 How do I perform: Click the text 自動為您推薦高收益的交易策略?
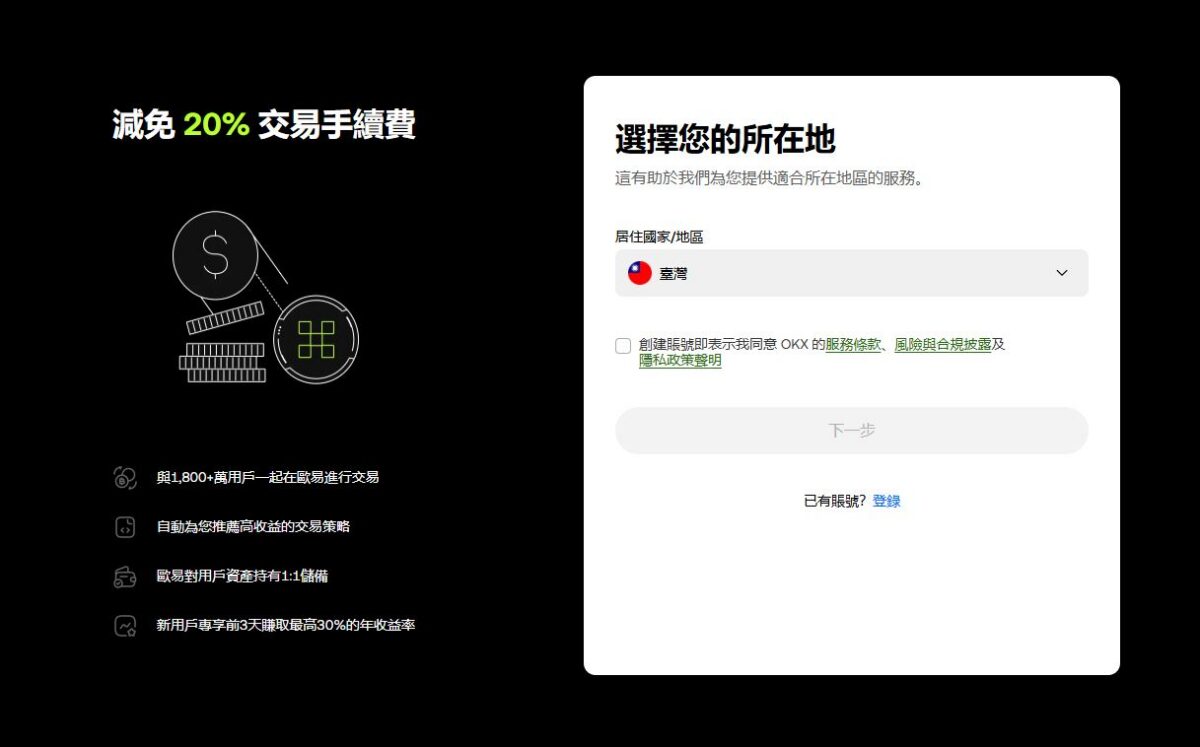pyautogui.click(x=253, y=527)
